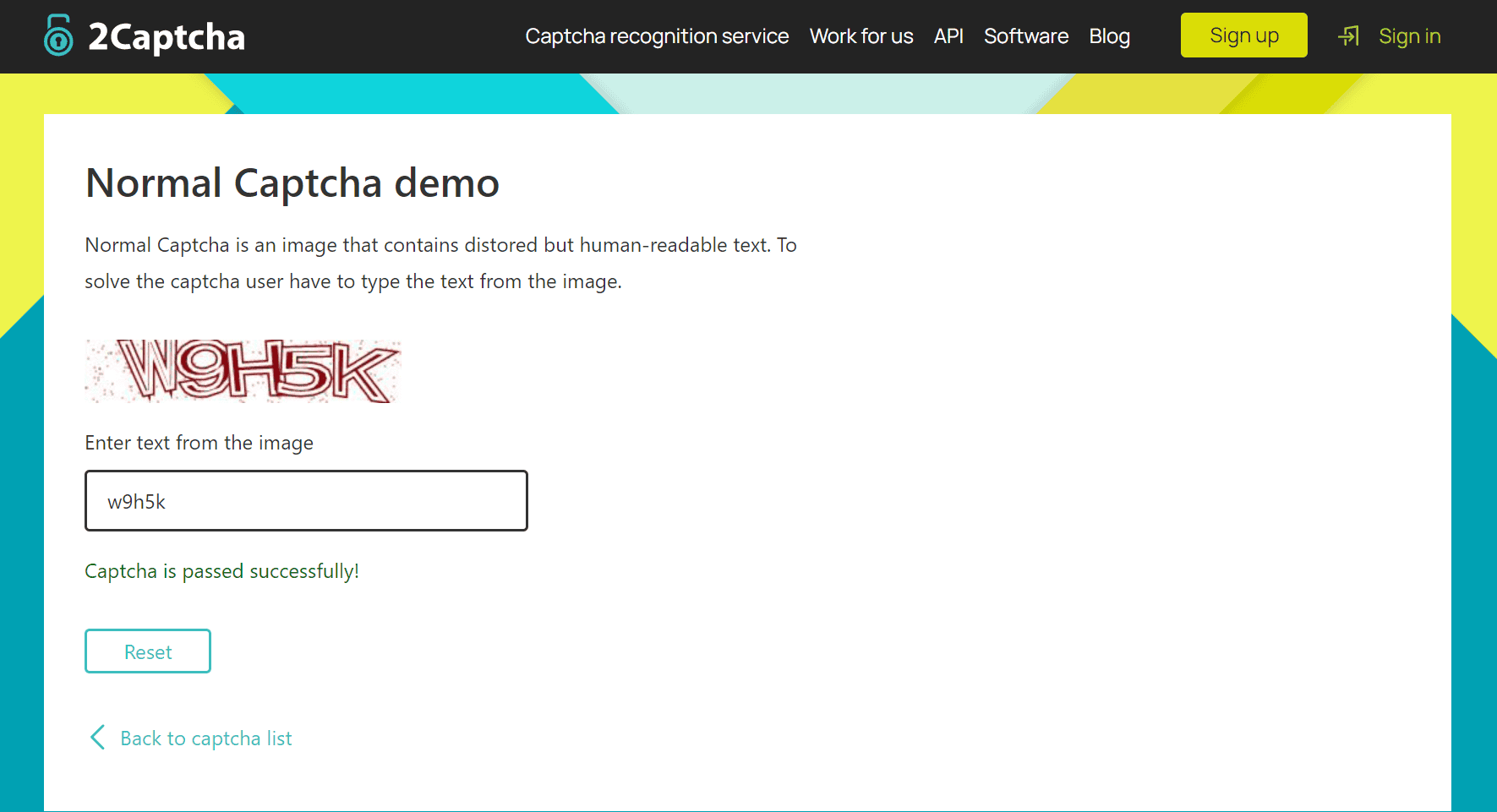Image resolution: width=1497 pixels, height=812 pixels.
Task: Click the Reset button
Action: [x=148, y=651]
